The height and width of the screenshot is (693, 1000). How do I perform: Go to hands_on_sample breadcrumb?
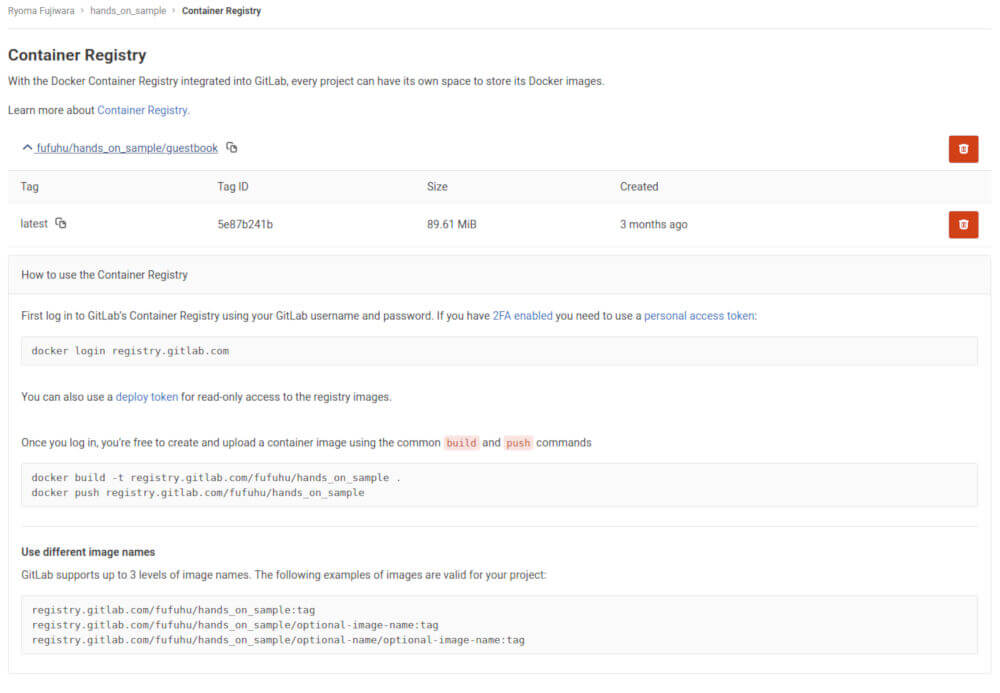tap(128, 11)
